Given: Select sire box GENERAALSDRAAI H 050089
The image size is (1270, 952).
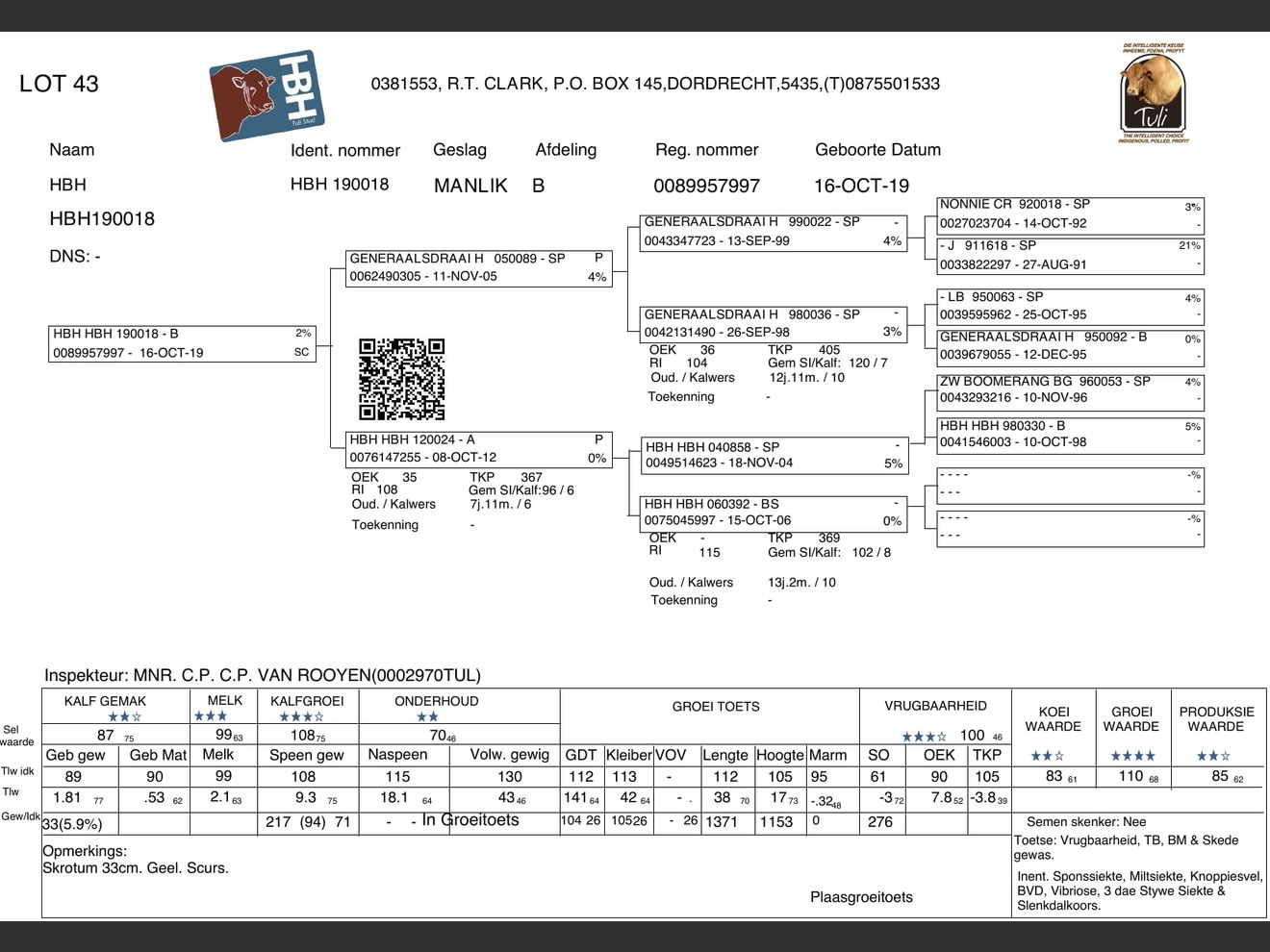Looking at the screenshot, I should point(479,268).
